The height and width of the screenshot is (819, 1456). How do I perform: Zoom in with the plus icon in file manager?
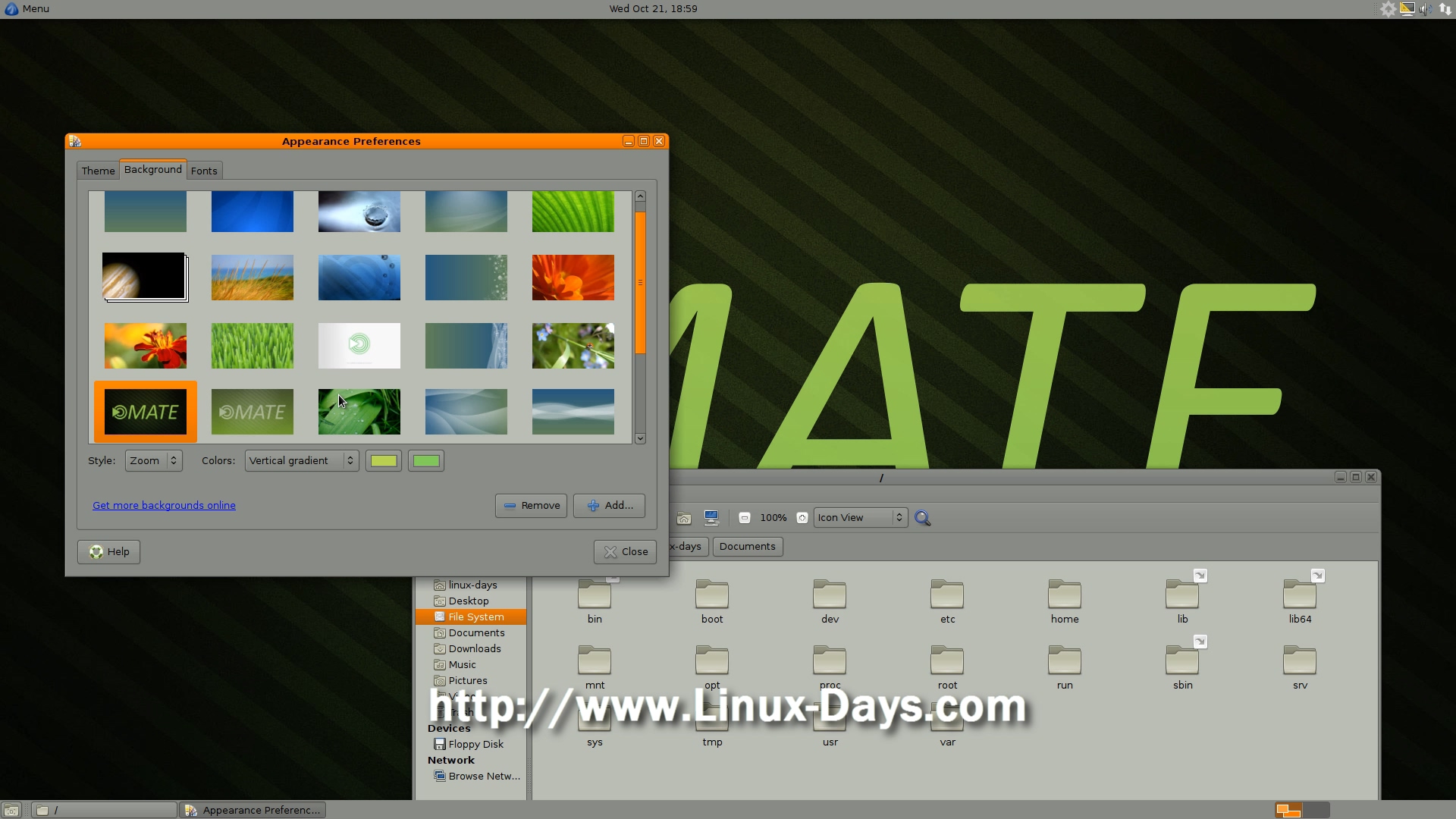(802, 518)
